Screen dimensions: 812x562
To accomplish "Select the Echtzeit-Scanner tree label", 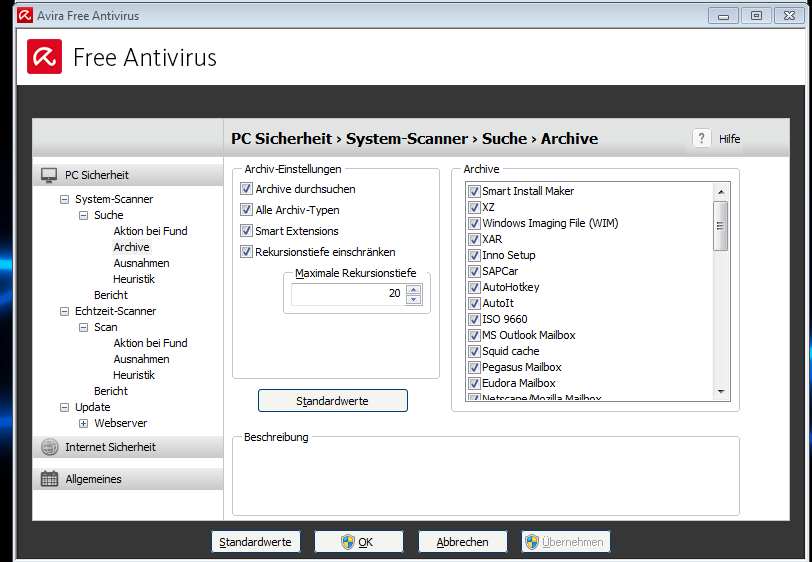I will (115, 311).
